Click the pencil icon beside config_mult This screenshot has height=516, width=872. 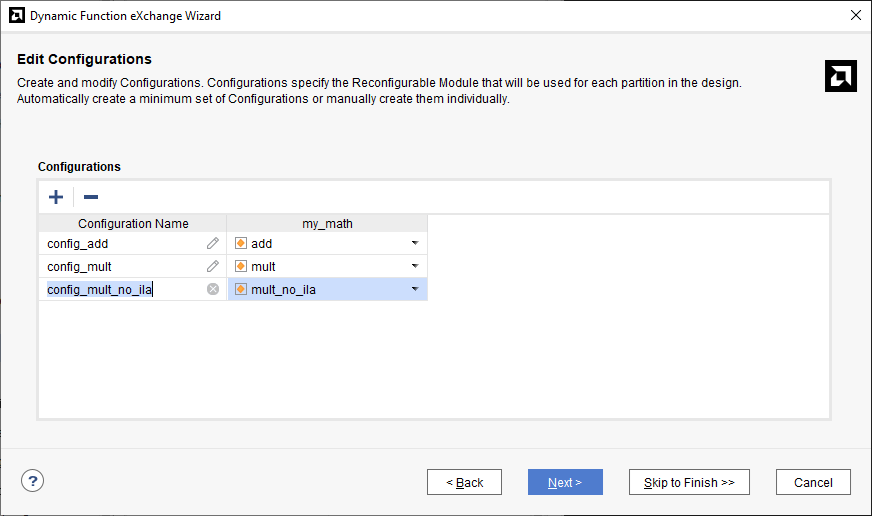213,266
